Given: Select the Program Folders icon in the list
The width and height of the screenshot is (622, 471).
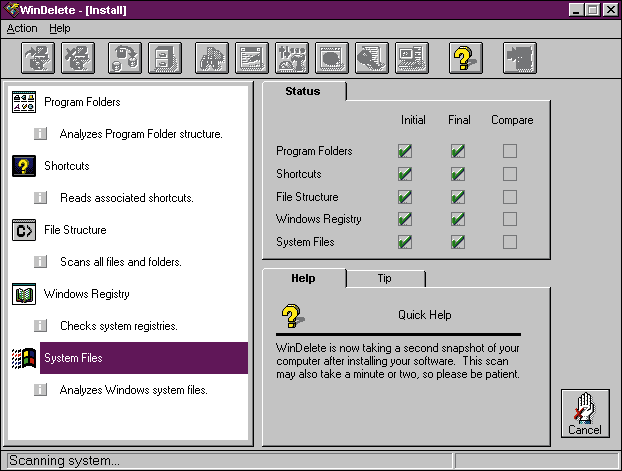Looking at the screenshot, I should point(24,102).
